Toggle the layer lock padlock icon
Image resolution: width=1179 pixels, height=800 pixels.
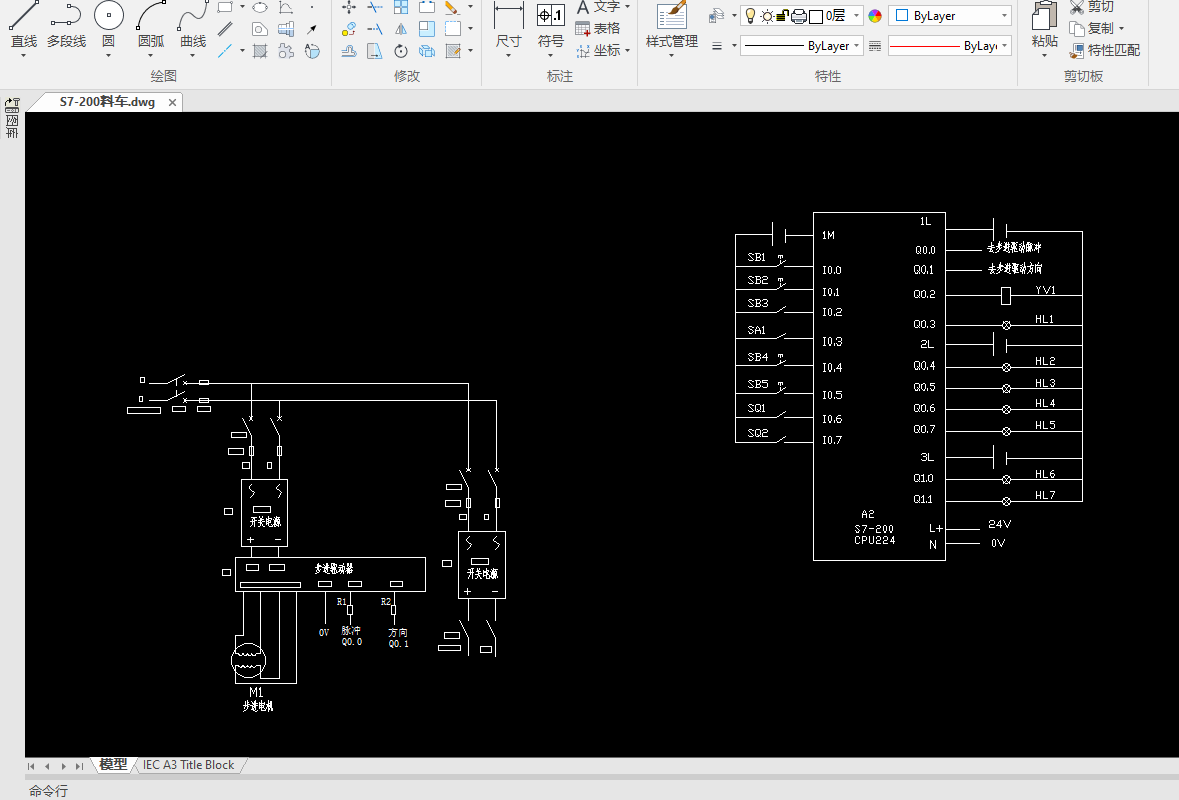(x=783, y=15)
